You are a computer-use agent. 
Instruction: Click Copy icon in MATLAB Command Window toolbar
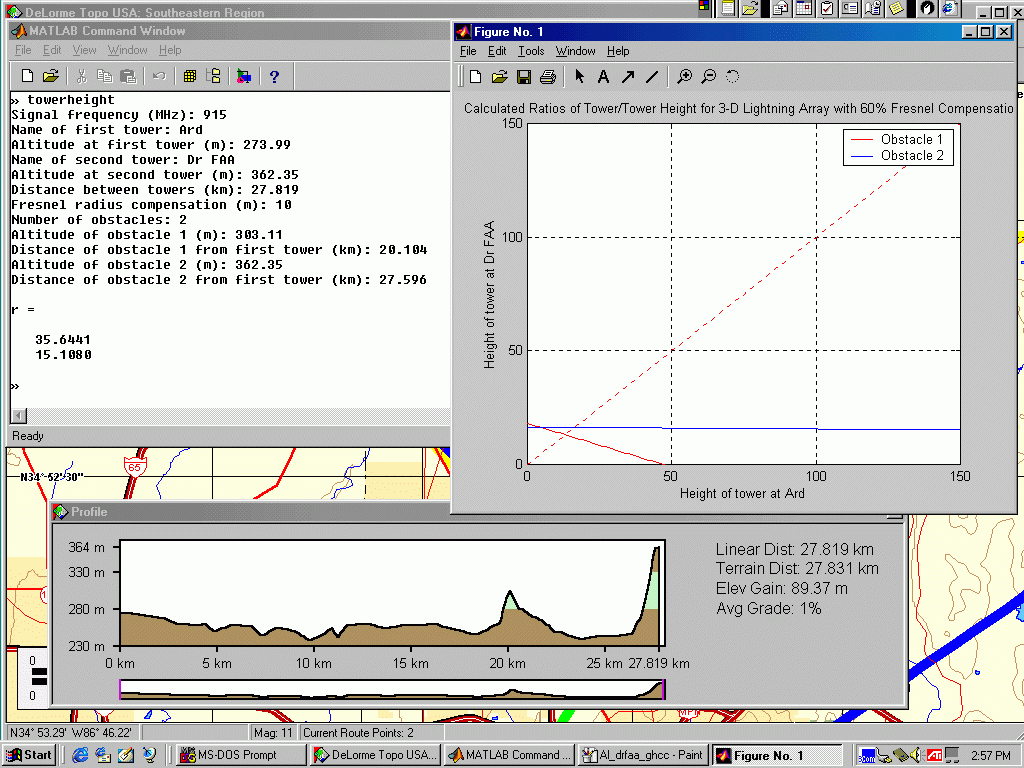[104, 76]
